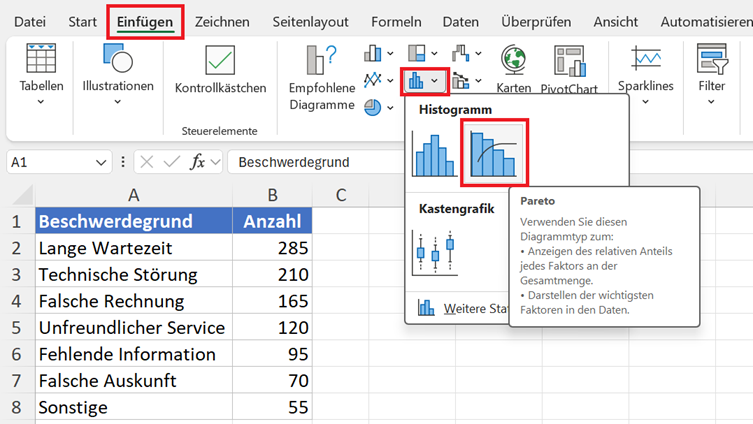Choose the Kastengrafik box plot icon
This screenshot has width=753, height=424.
click(435, 253)
